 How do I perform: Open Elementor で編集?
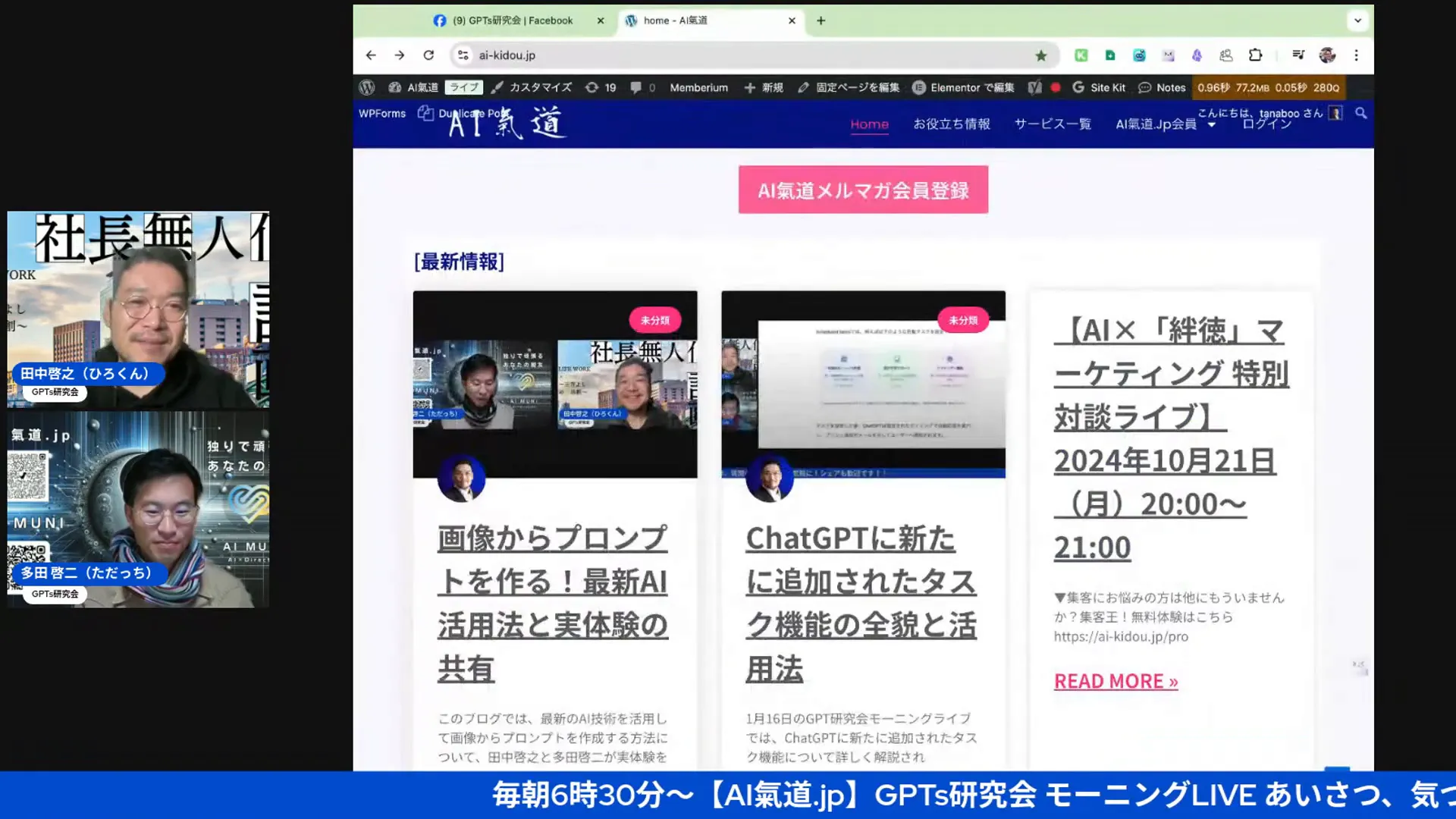[963, 87]
